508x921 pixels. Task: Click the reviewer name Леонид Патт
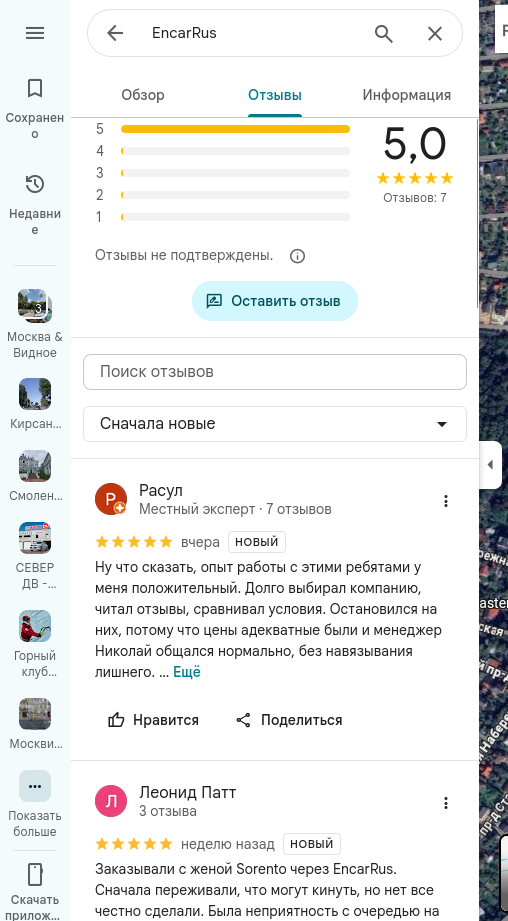[187, 792]
